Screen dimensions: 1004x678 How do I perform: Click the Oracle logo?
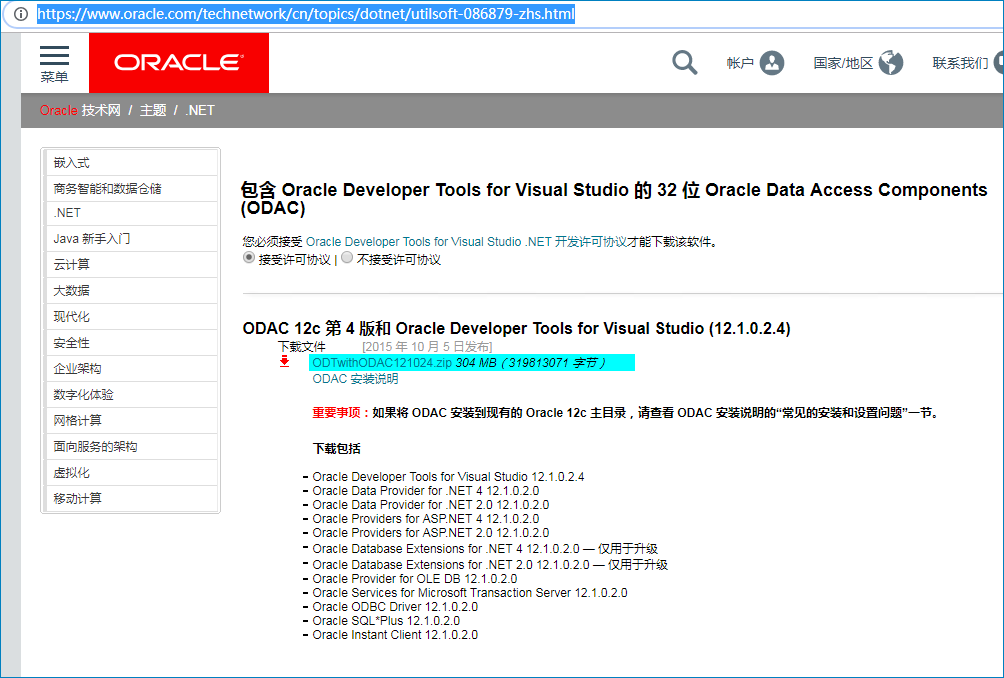click(x=179, y=63)
